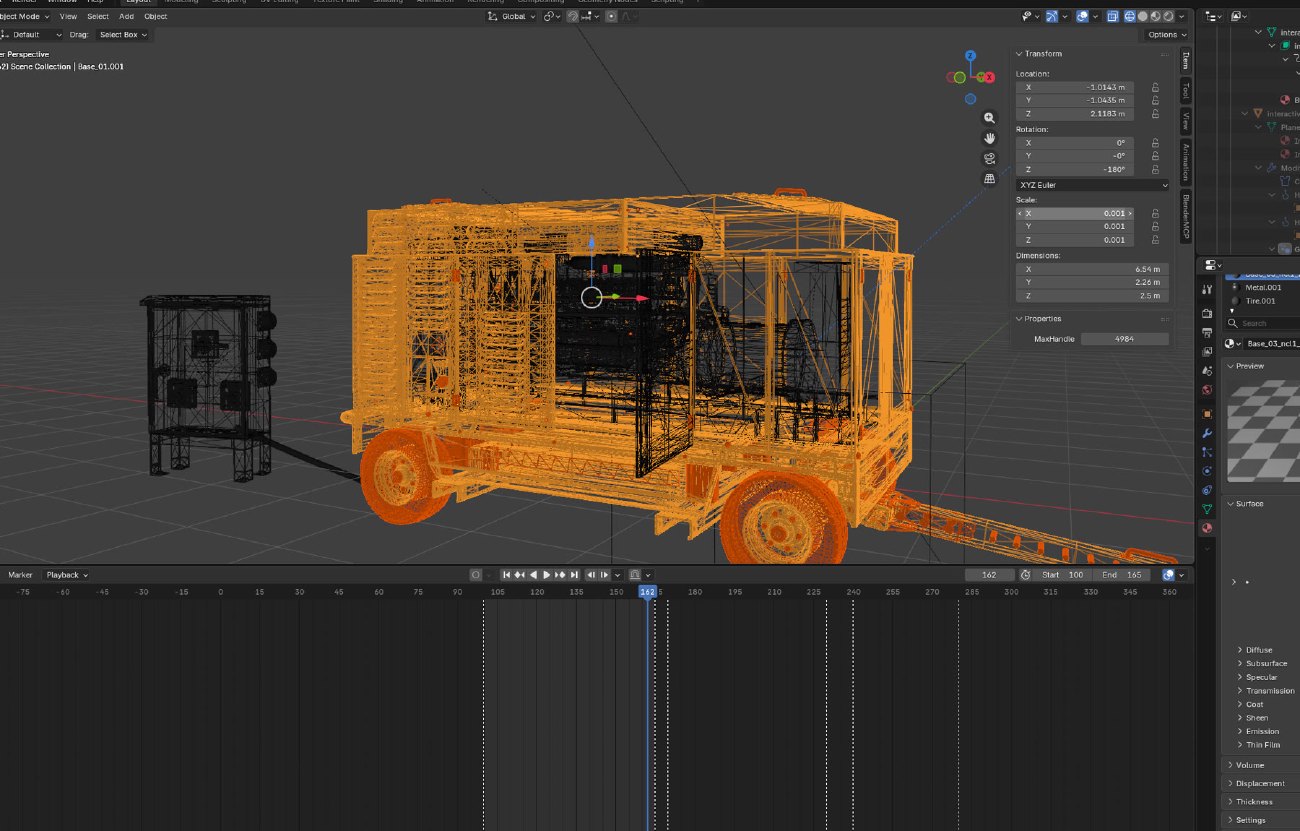1300x831 pixels.
Task: Click the MaxHandle property slider
Action: [1125, 339]
